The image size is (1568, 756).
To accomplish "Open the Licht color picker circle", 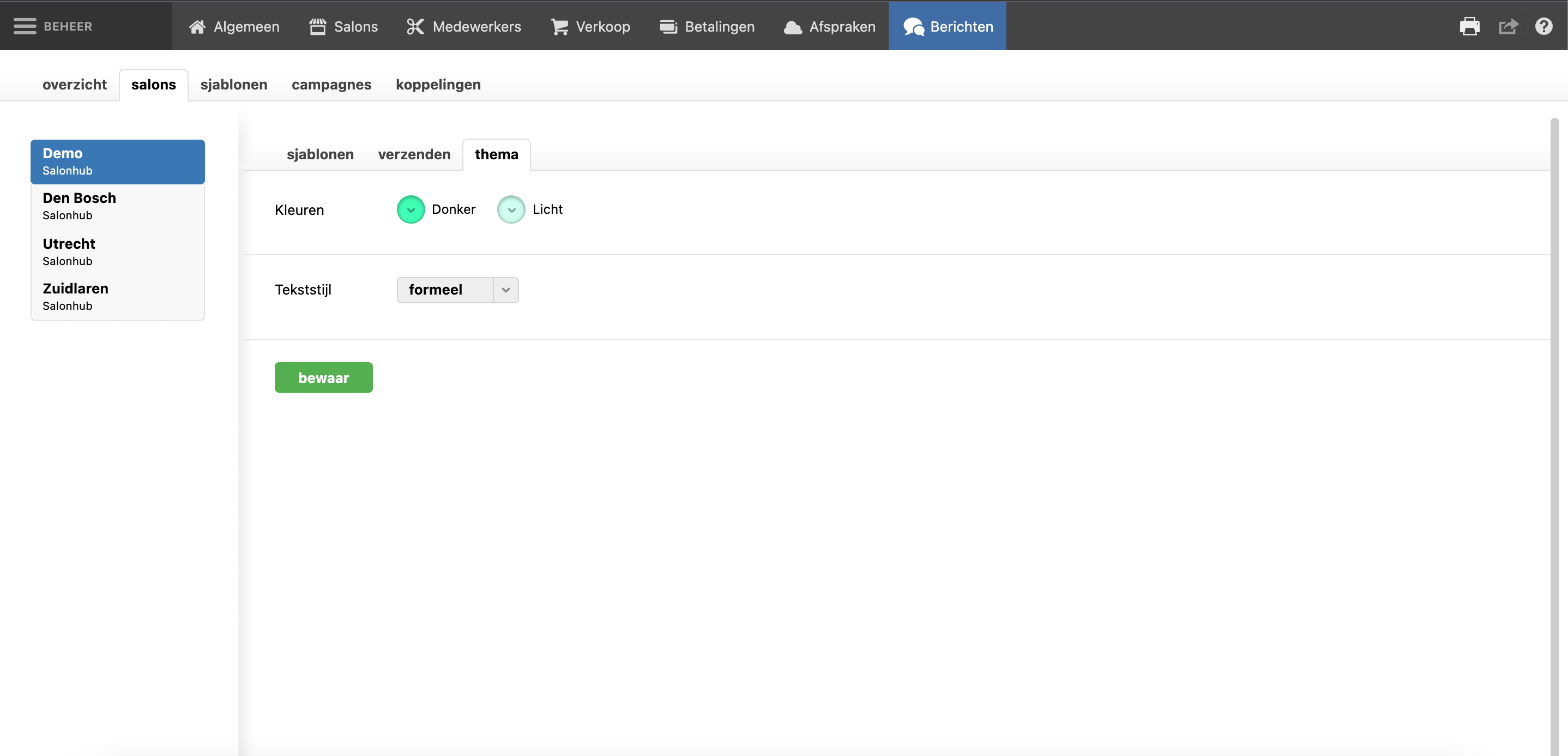I will pyautogui.click(x=511, y=209).
